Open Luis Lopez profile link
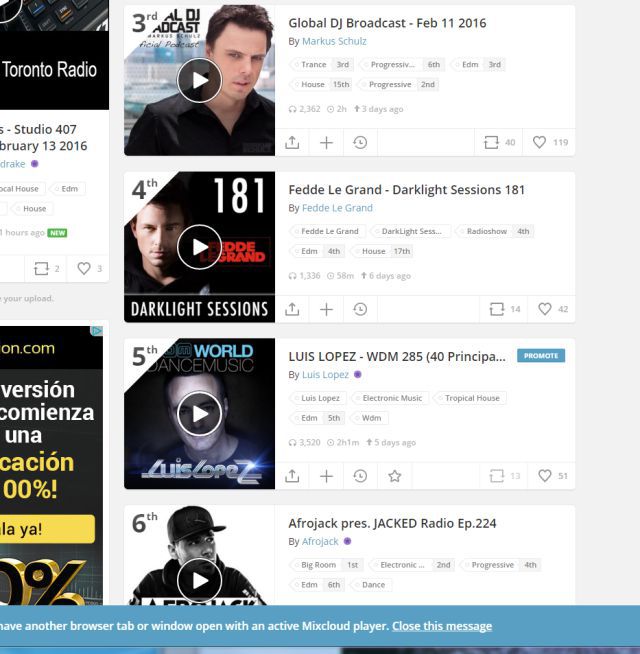This screenshot has width=640, height=654. (x=325, y=375)
